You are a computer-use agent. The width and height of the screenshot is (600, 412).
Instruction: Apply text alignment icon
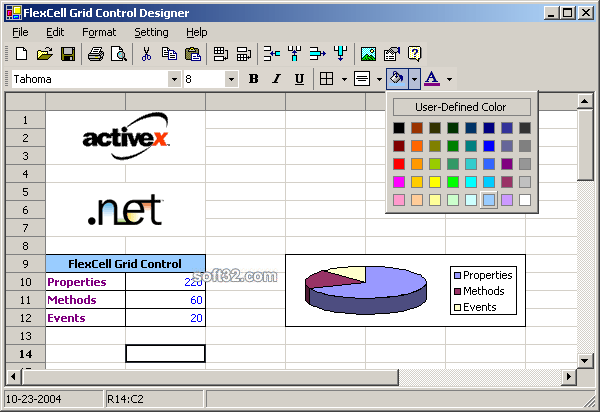[x=362, y=79]
